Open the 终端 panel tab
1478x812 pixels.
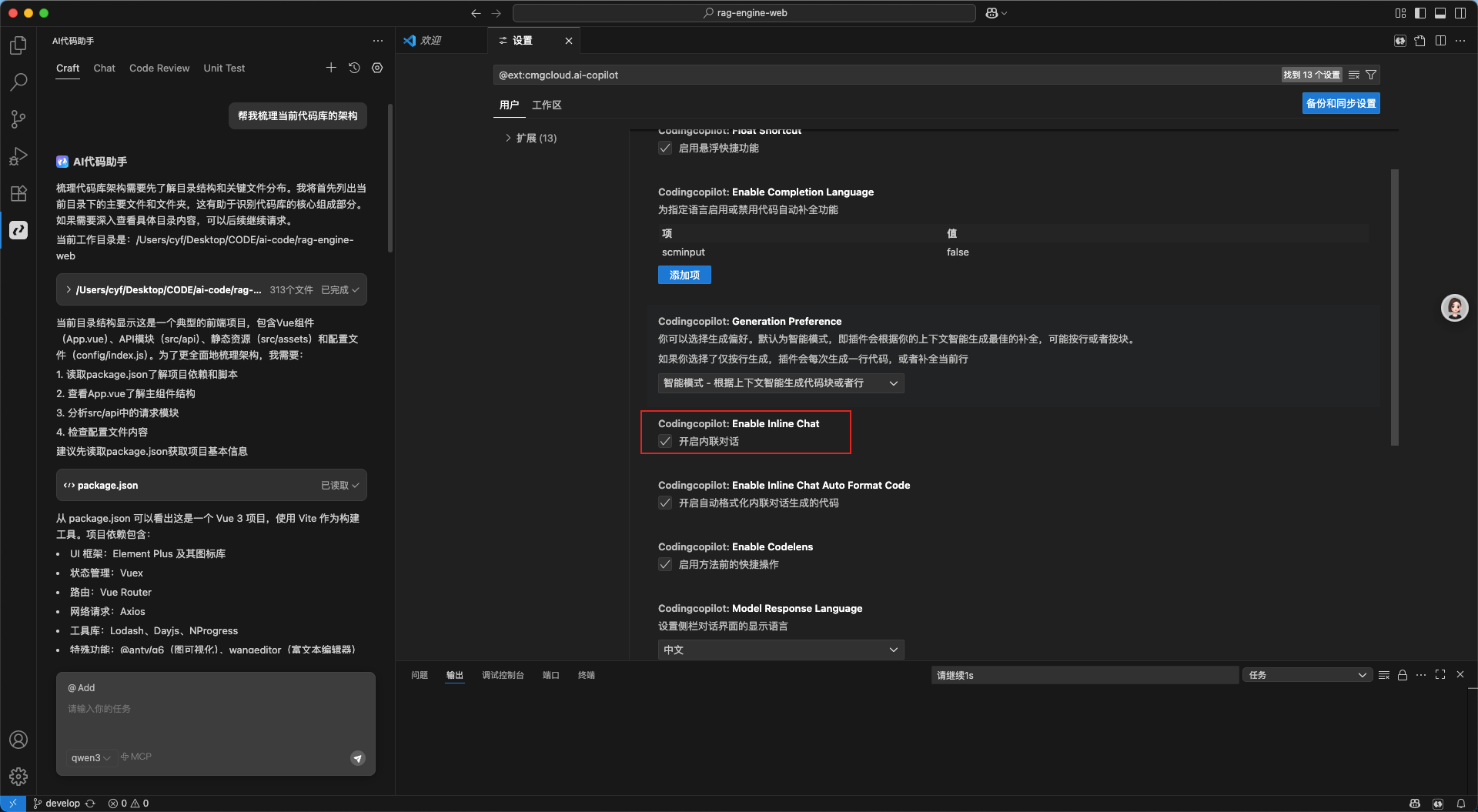tap(587, 675)
